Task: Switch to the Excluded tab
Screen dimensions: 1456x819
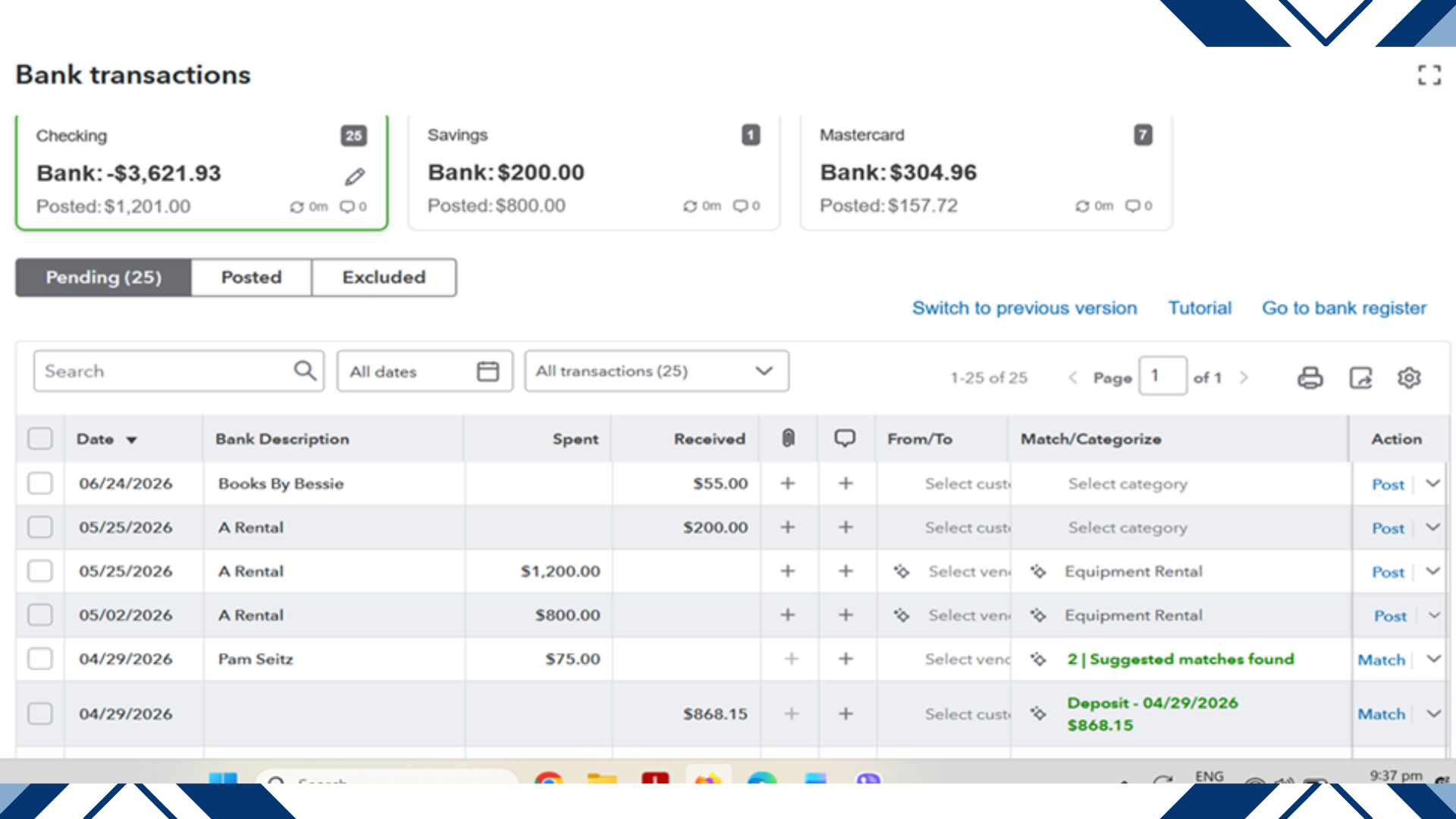Action: pos(384,278)
